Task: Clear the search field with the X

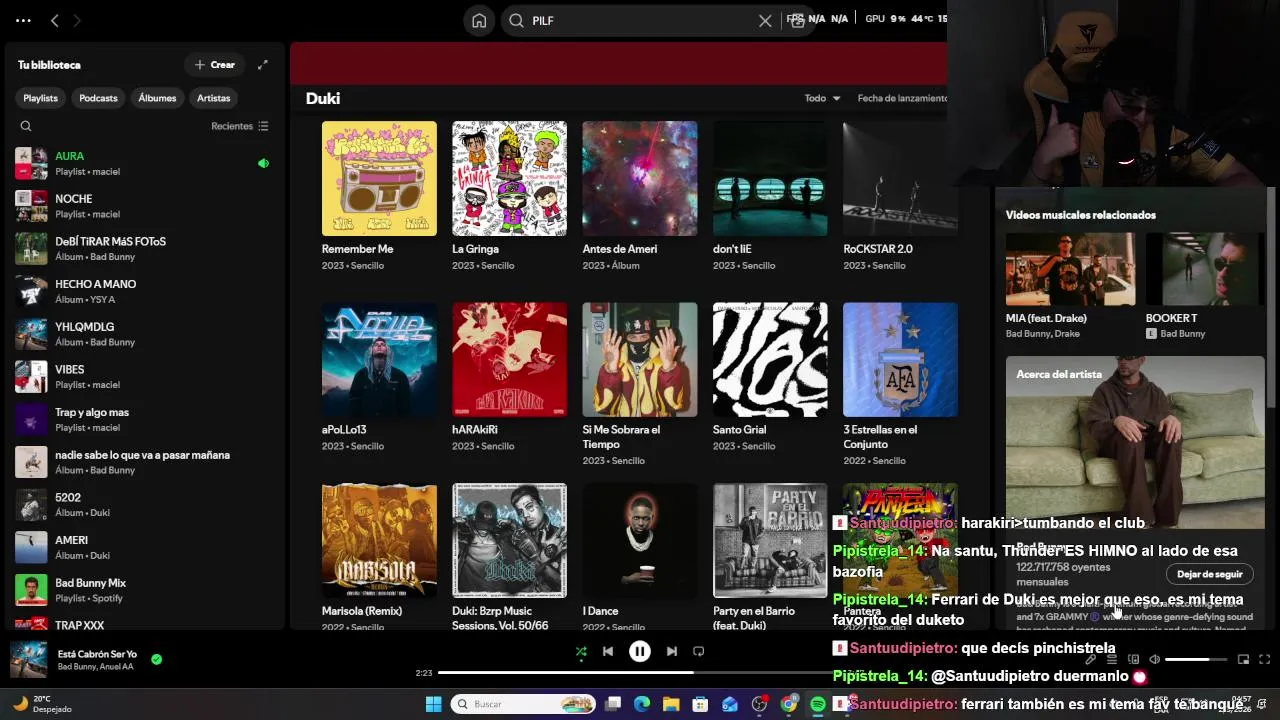Action: pyautogui.click(x=765, y=20)
